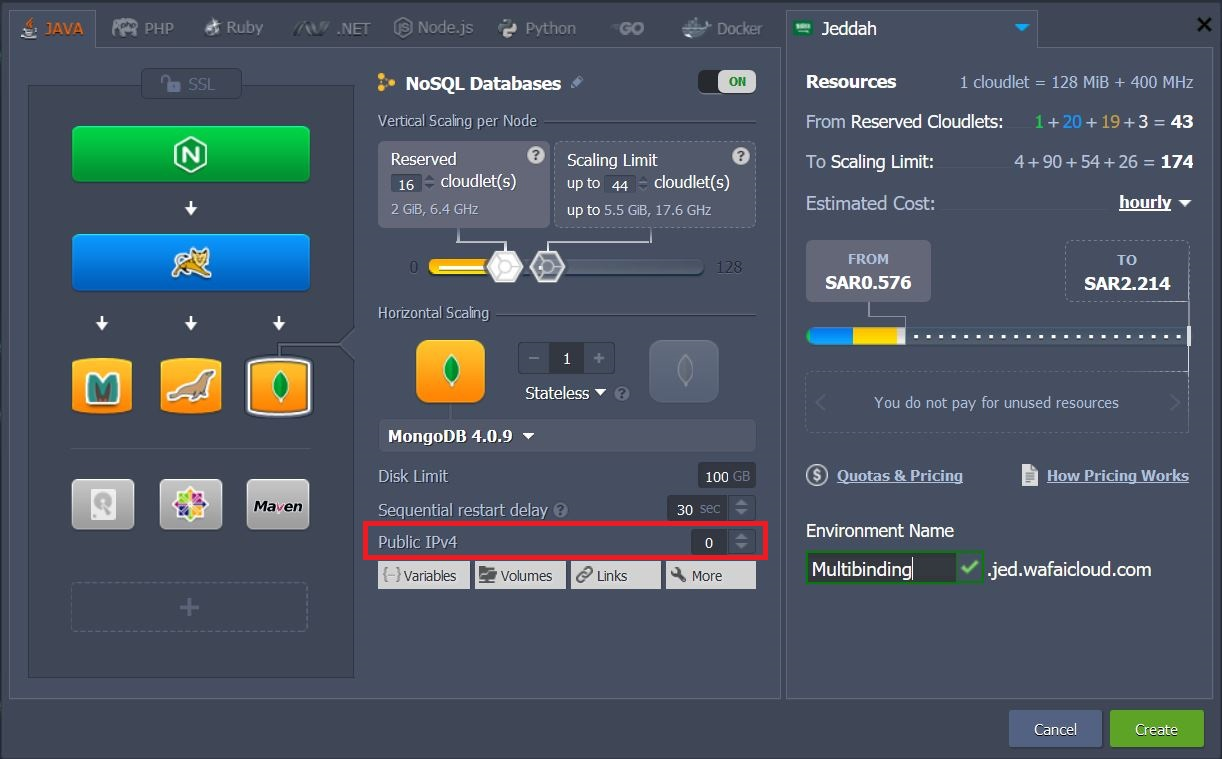
Task: Adjust Public IPv4 count stepper
Action: point(741,542)
